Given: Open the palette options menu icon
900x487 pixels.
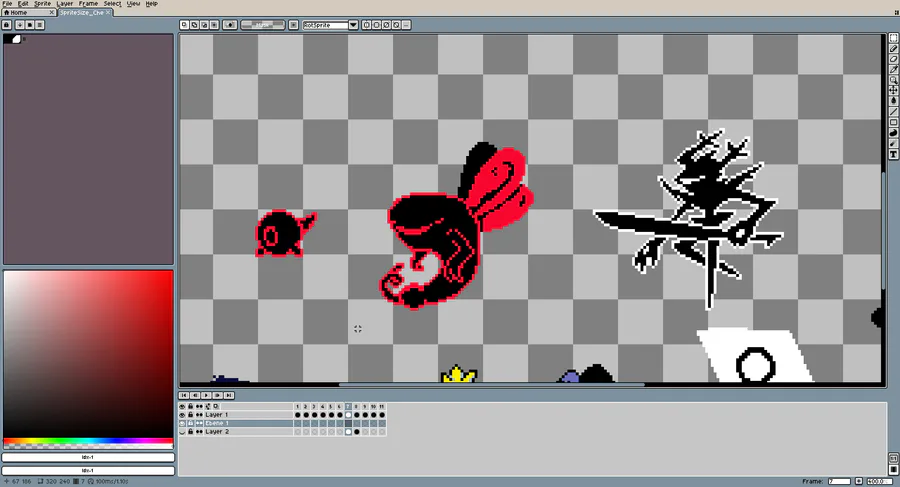Looking at the screenshot, I should point(40,25).
